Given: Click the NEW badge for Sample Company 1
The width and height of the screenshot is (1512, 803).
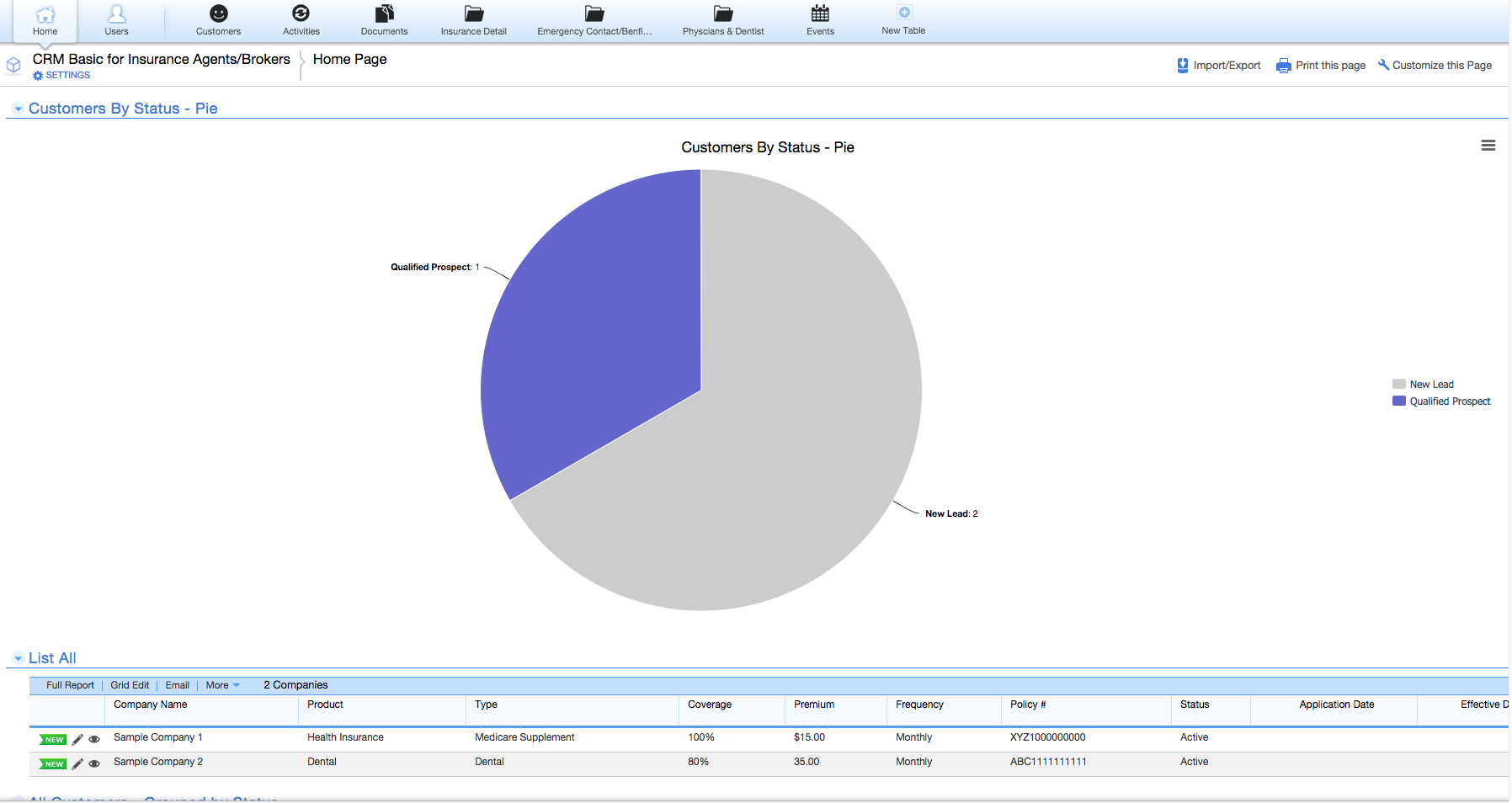Looking at the screenshot, I should [53, 740].
